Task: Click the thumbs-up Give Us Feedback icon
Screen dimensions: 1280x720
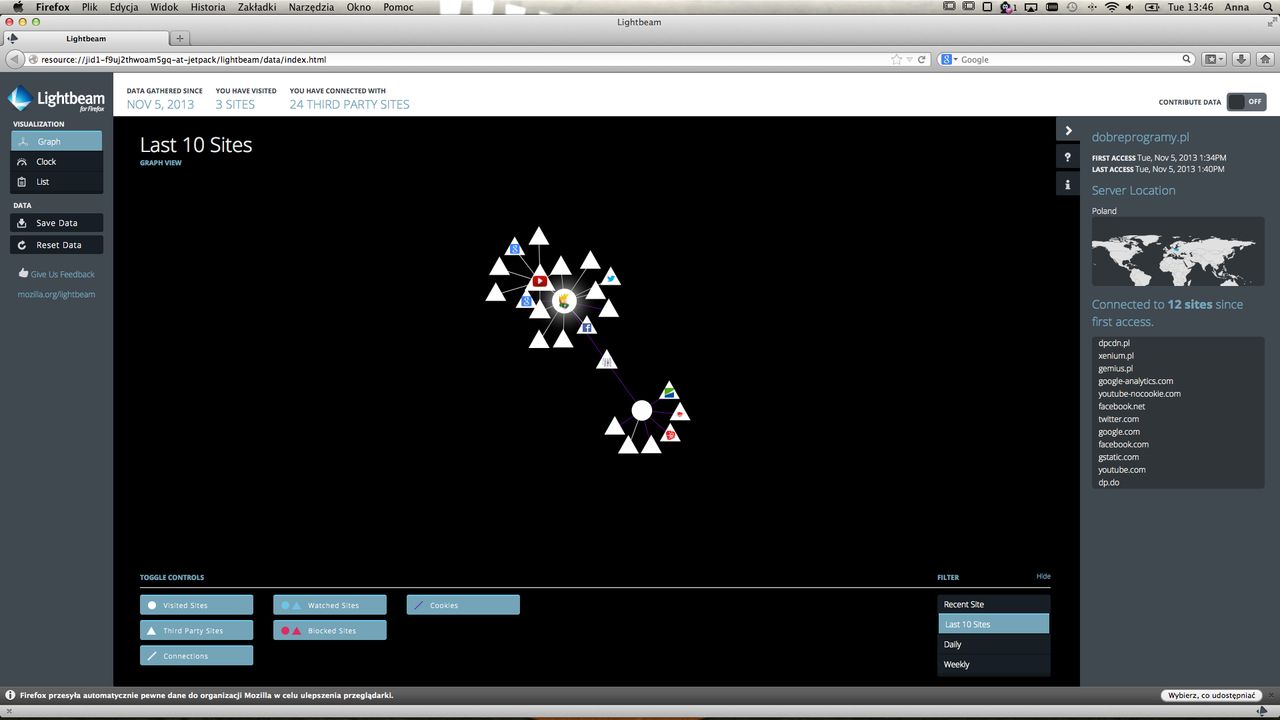Action: pyautogui.click(x=23, y=274)
